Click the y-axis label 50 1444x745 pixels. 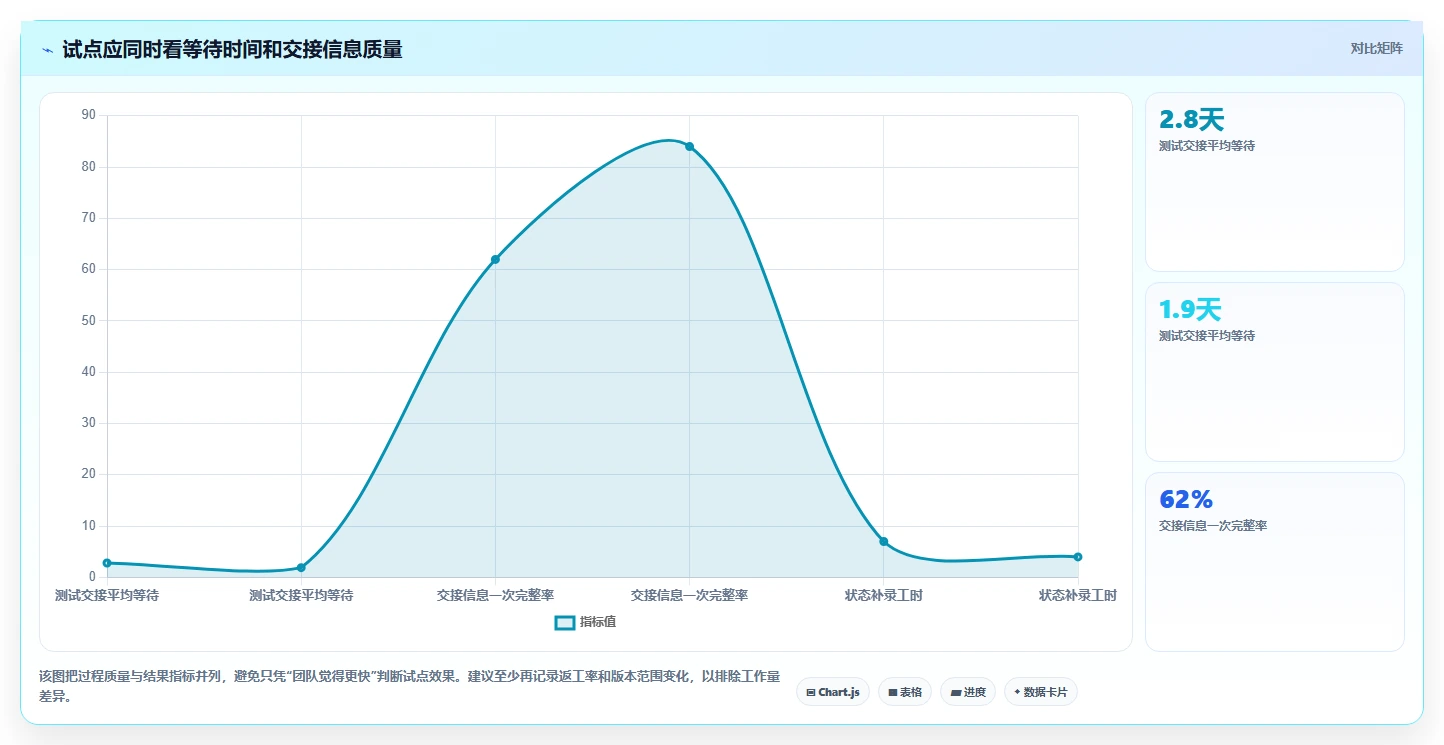pyautogui.click(x=89, y=321)
